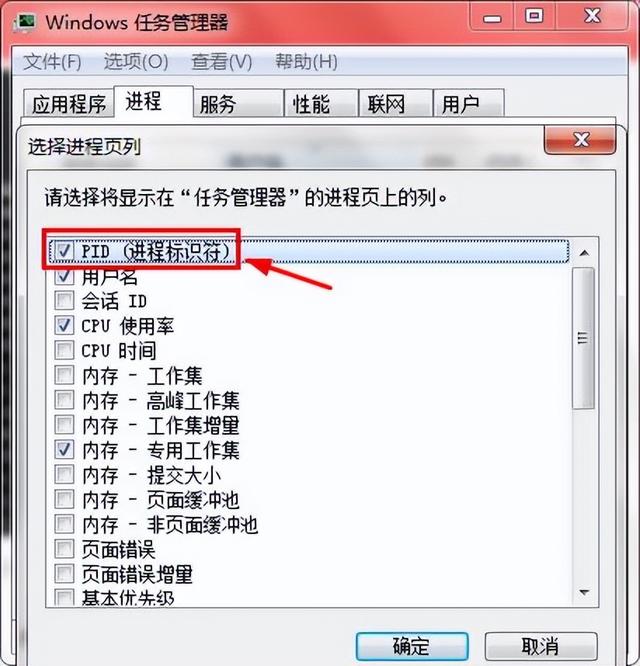Click the scroll up arrow in column list
Screen dimensions: 640x666
[x=584, y=253]
